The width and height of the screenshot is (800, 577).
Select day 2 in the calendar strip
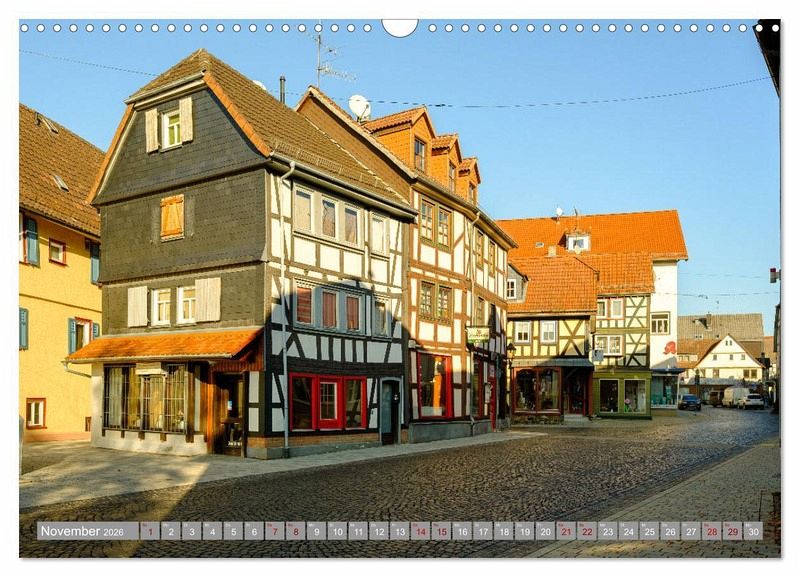171,531
